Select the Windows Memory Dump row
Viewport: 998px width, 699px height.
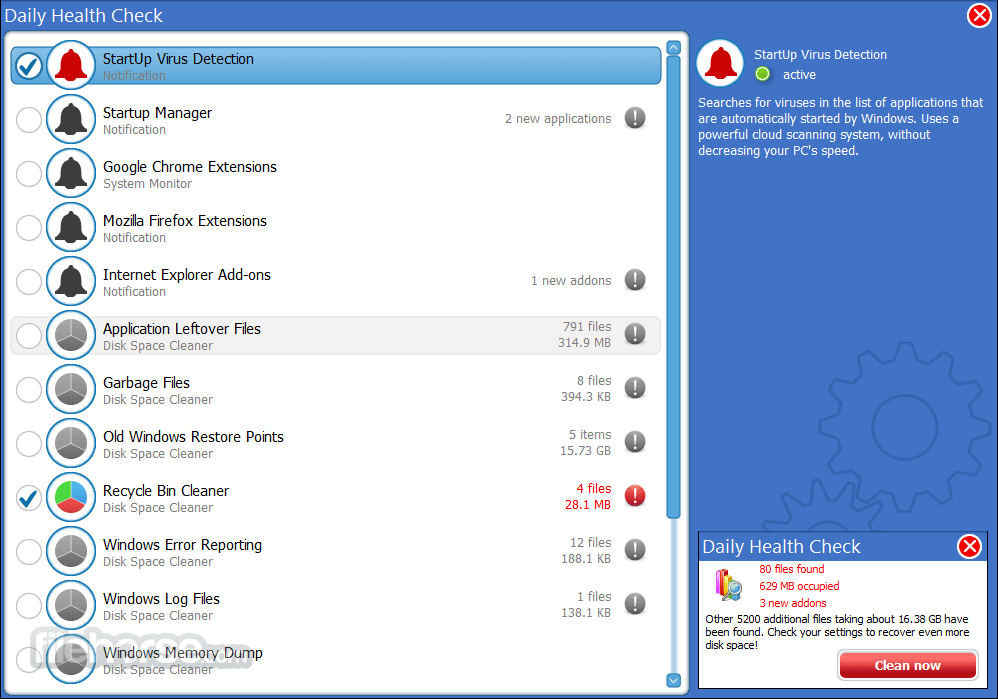point(300,660)
